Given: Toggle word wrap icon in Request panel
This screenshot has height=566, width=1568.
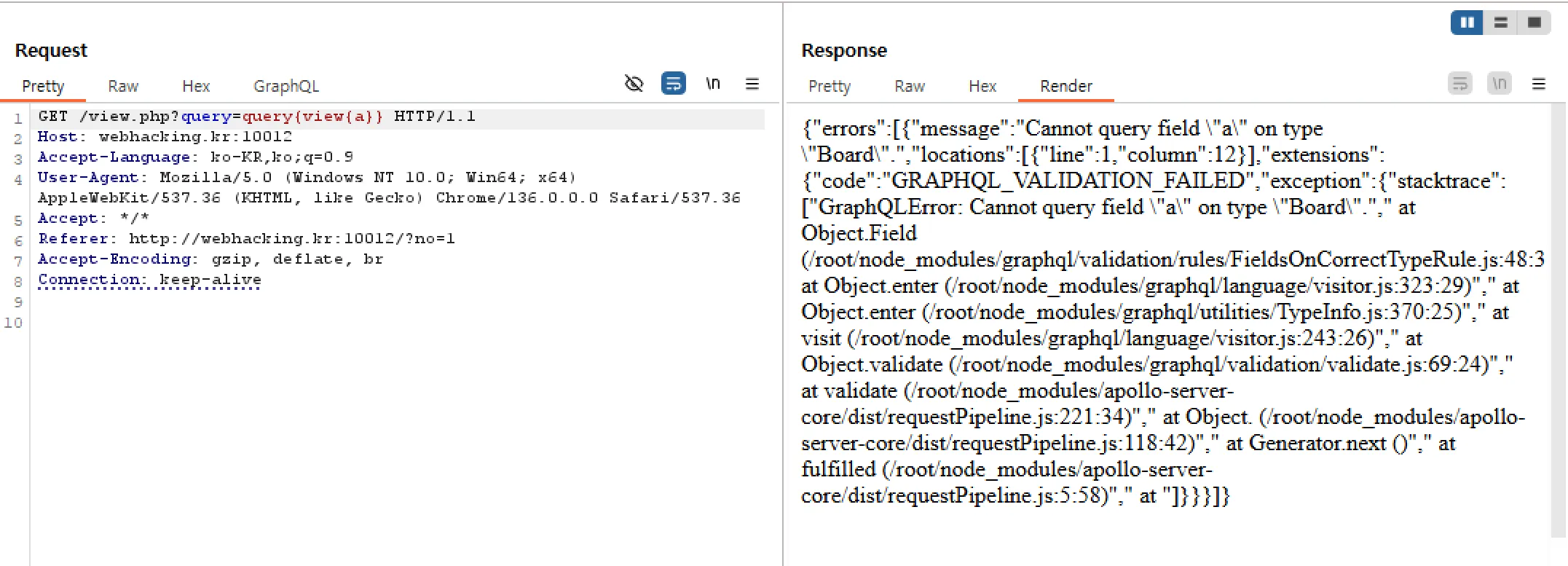Looking at the screenshot, I should click(674, 84).
